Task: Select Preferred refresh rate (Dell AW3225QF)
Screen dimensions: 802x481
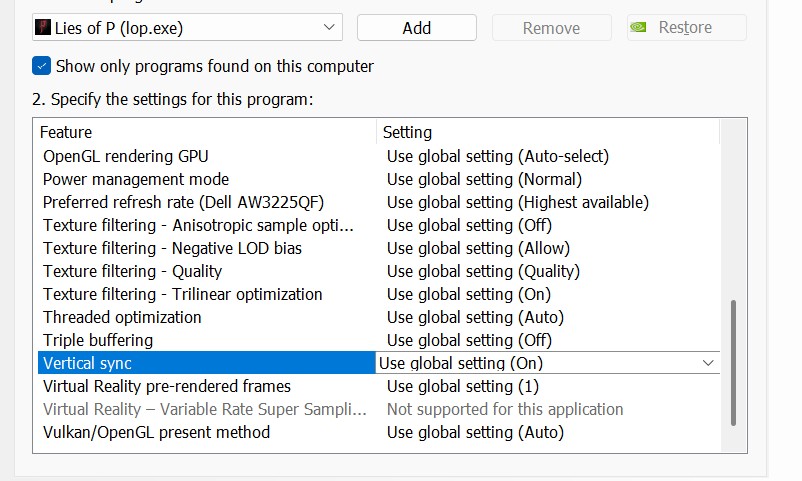Action: tap(183, 202)
